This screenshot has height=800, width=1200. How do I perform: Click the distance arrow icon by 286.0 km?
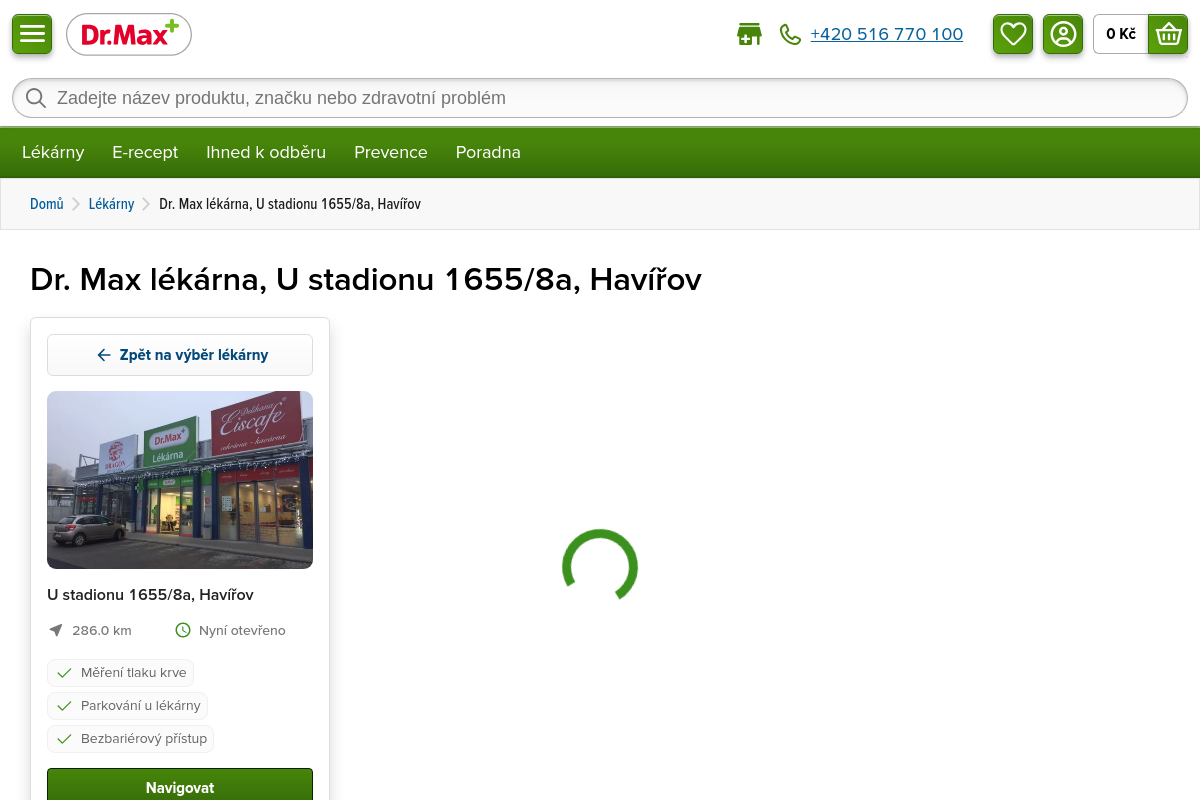[56, 630]
